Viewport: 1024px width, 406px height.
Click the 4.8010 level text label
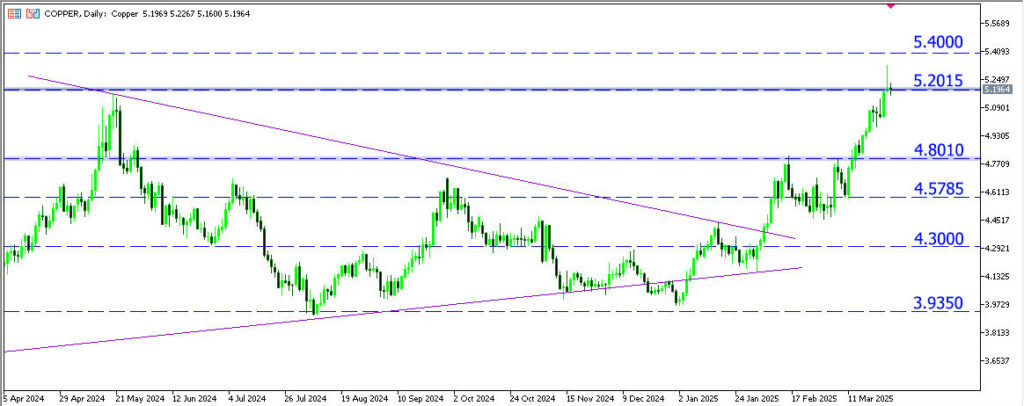(x=937, y=150)
